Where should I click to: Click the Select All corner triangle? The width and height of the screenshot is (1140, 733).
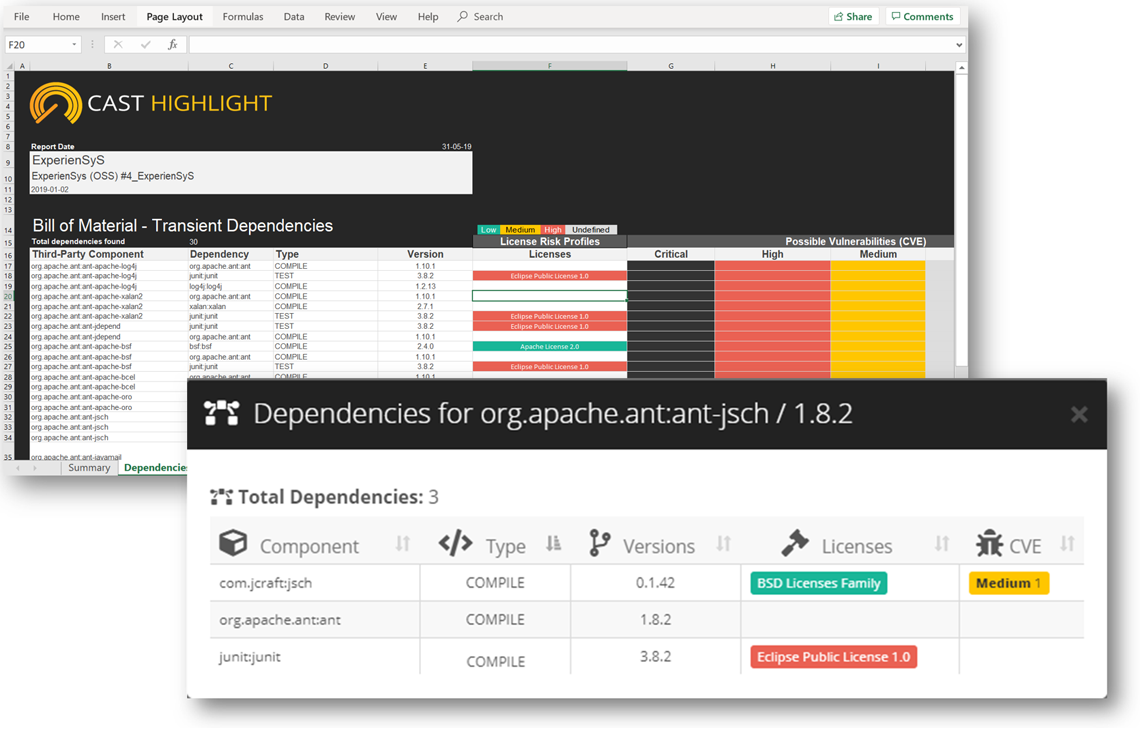tap(9, 66)
